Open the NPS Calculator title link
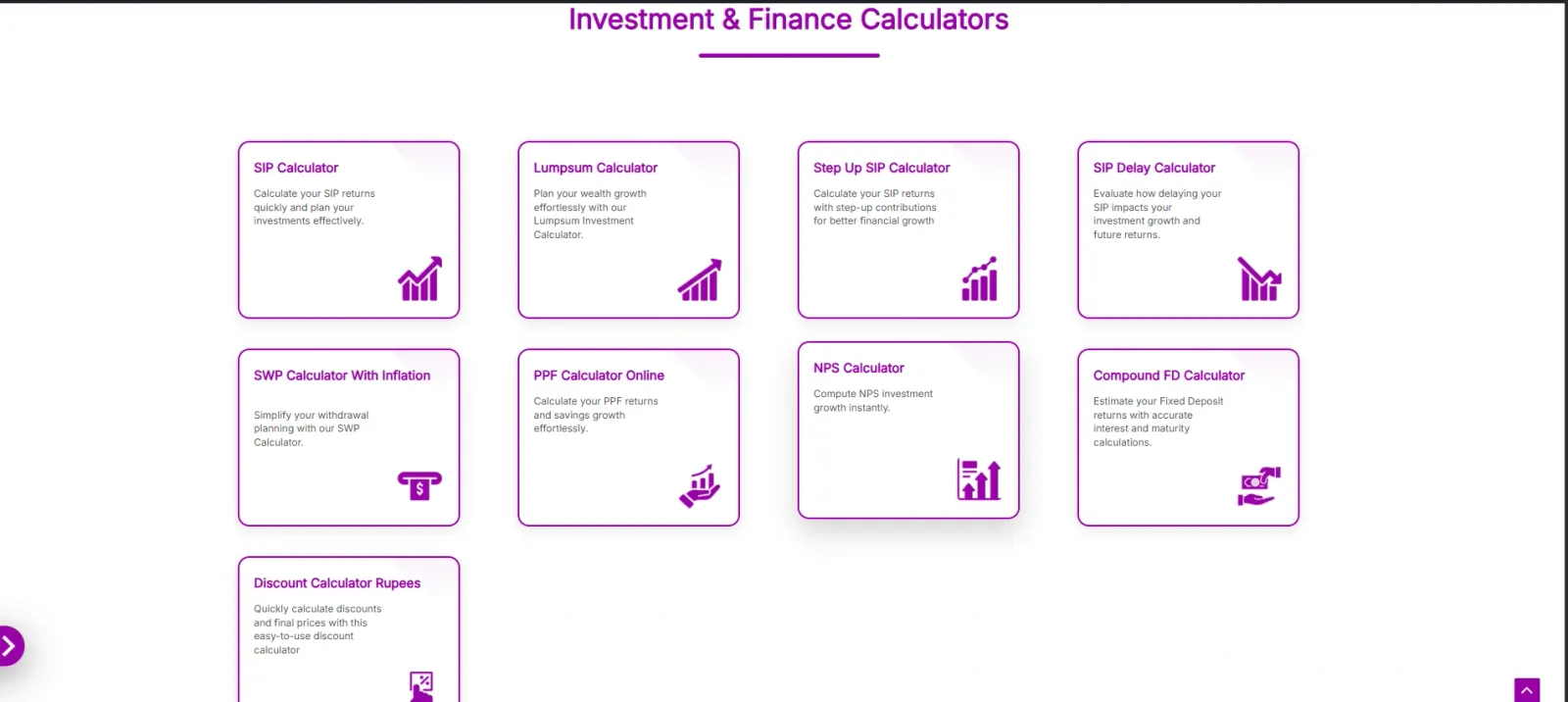This screenshot has width=1568, height=702. [858, 368]
